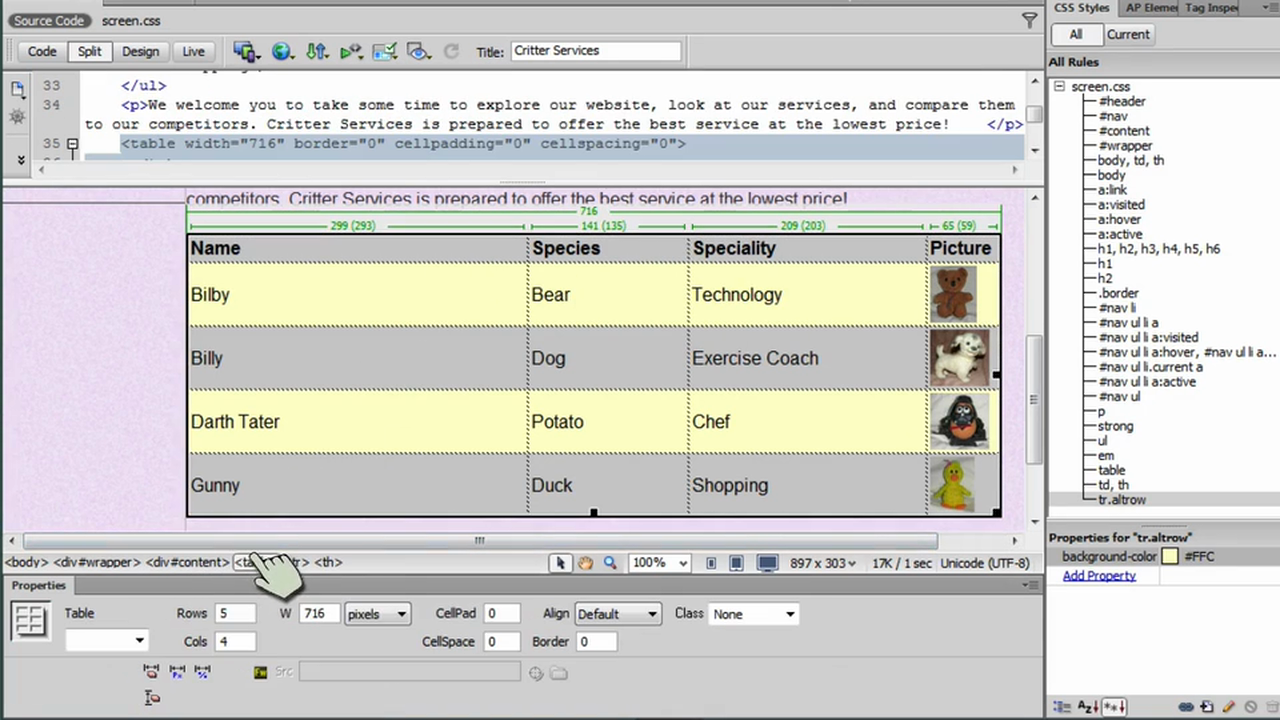Select the Hand tool in the status bar
This screenshot has width=1280, height=720.
585,562
